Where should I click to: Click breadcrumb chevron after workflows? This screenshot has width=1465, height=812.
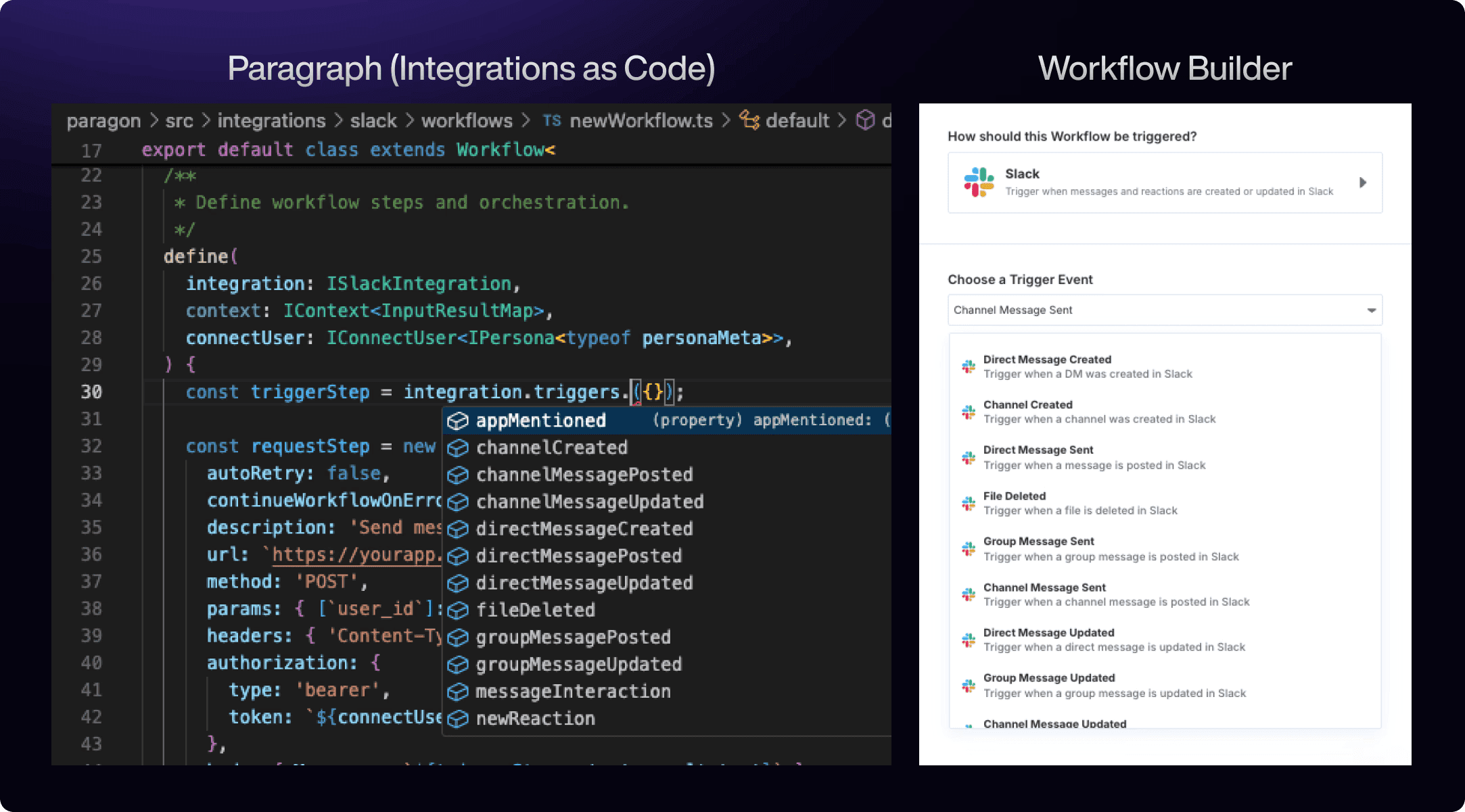tap(526, 120)
